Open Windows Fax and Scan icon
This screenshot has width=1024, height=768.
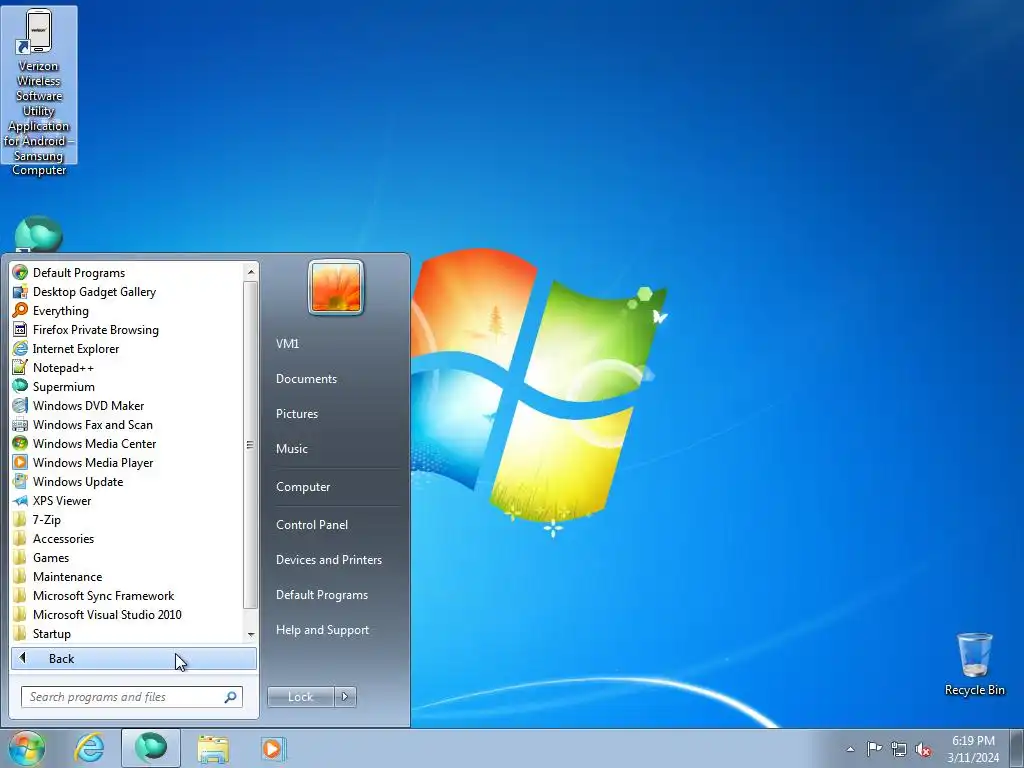point(20,424)
